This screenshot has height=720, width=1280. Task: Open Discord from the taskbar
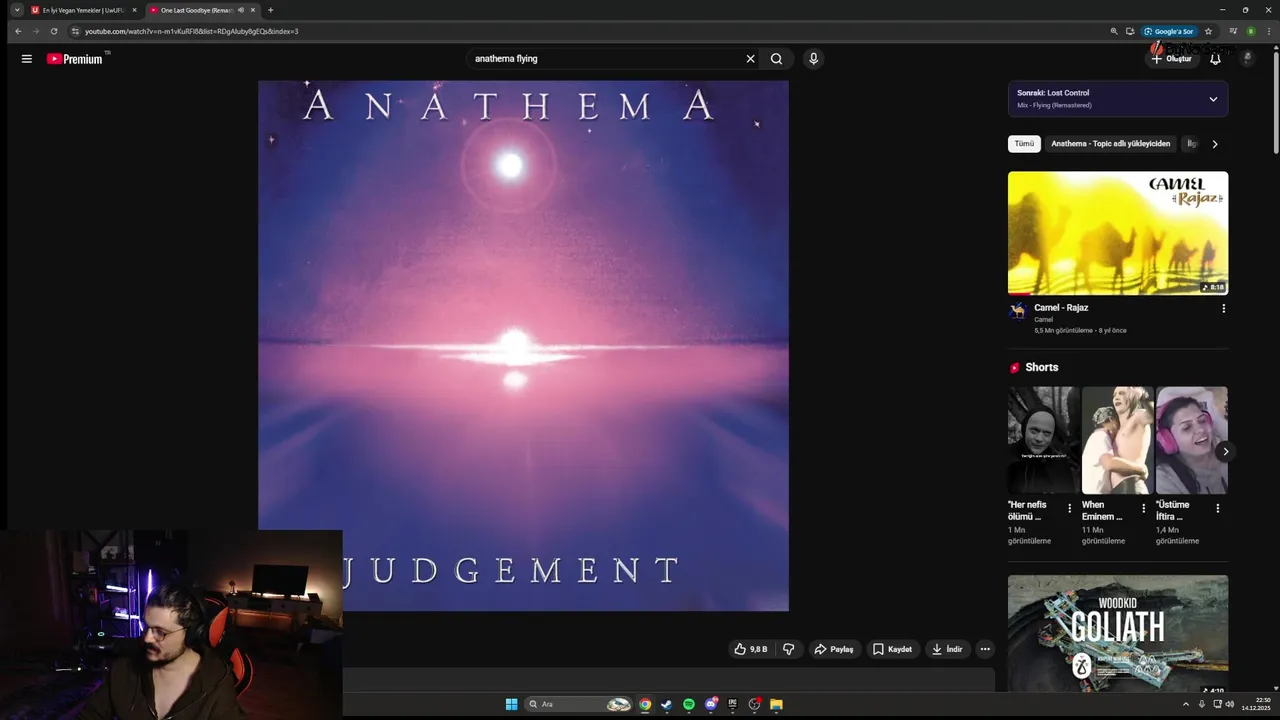point(710,704)
